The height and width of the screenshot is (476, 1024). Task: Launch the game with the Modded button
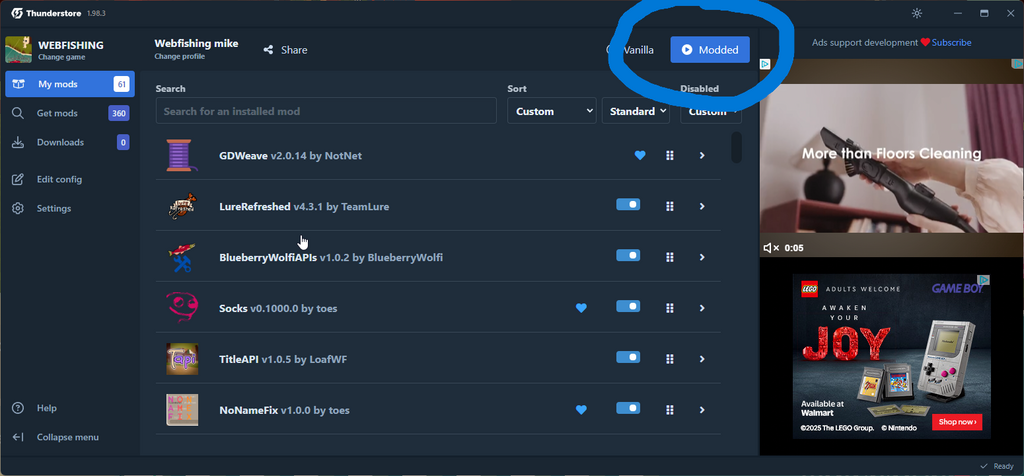709,50
